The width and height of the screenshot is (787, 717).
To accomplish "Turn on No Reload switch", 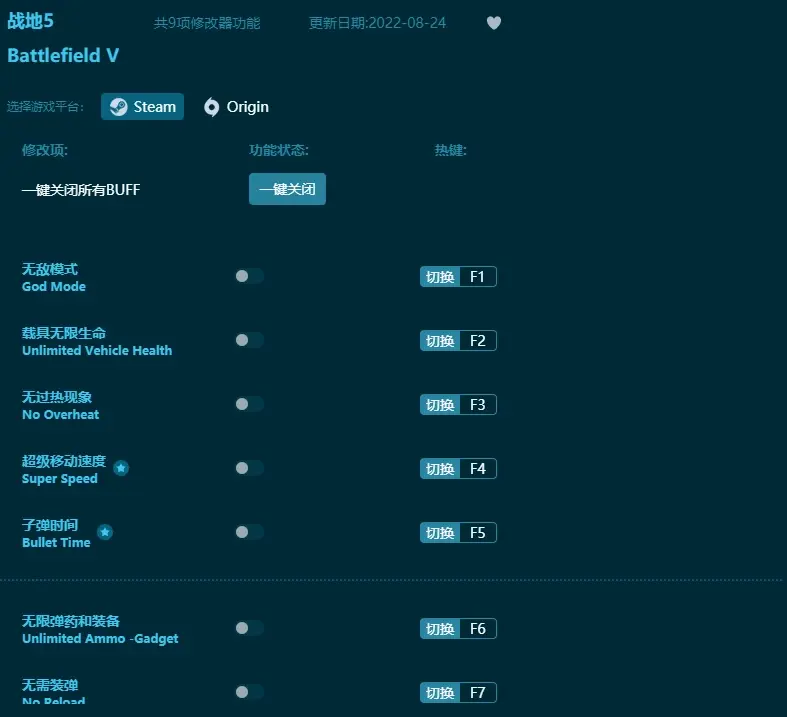I will 249,692.
